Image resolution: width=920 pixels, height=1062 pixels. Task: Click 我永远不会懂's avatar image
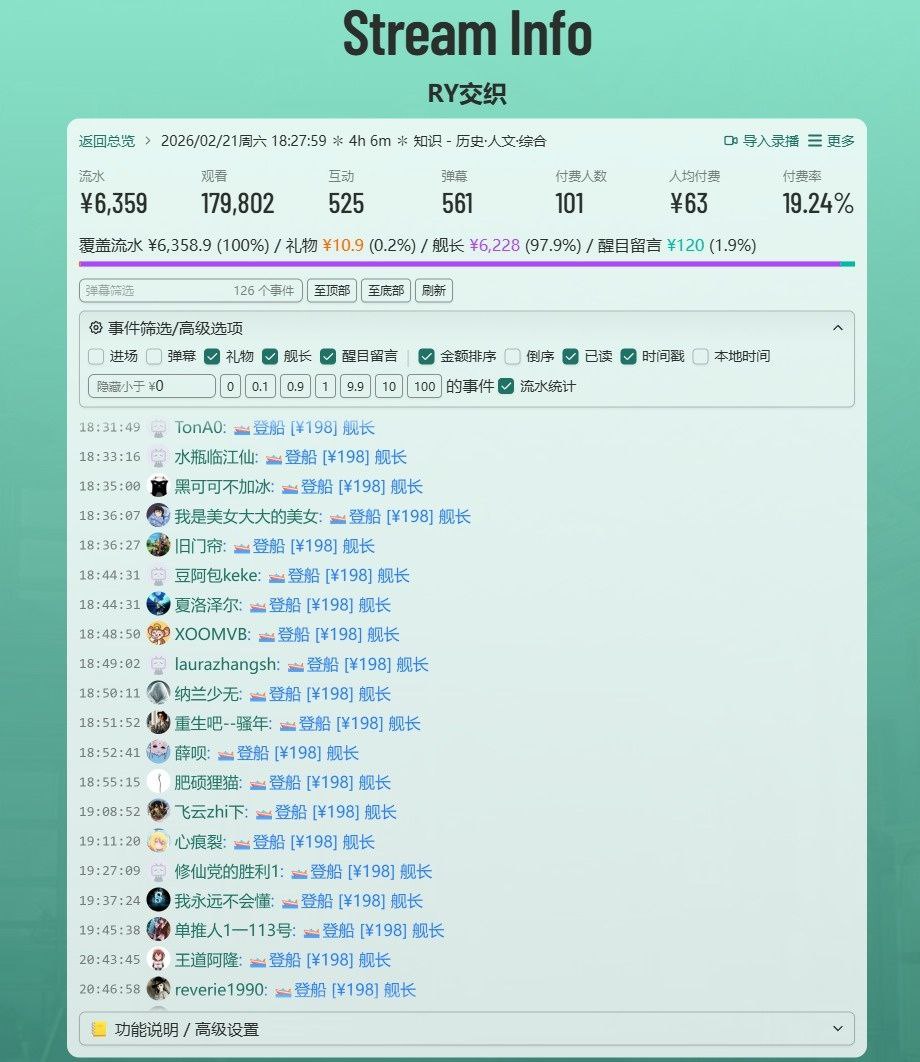click(159, 900)
